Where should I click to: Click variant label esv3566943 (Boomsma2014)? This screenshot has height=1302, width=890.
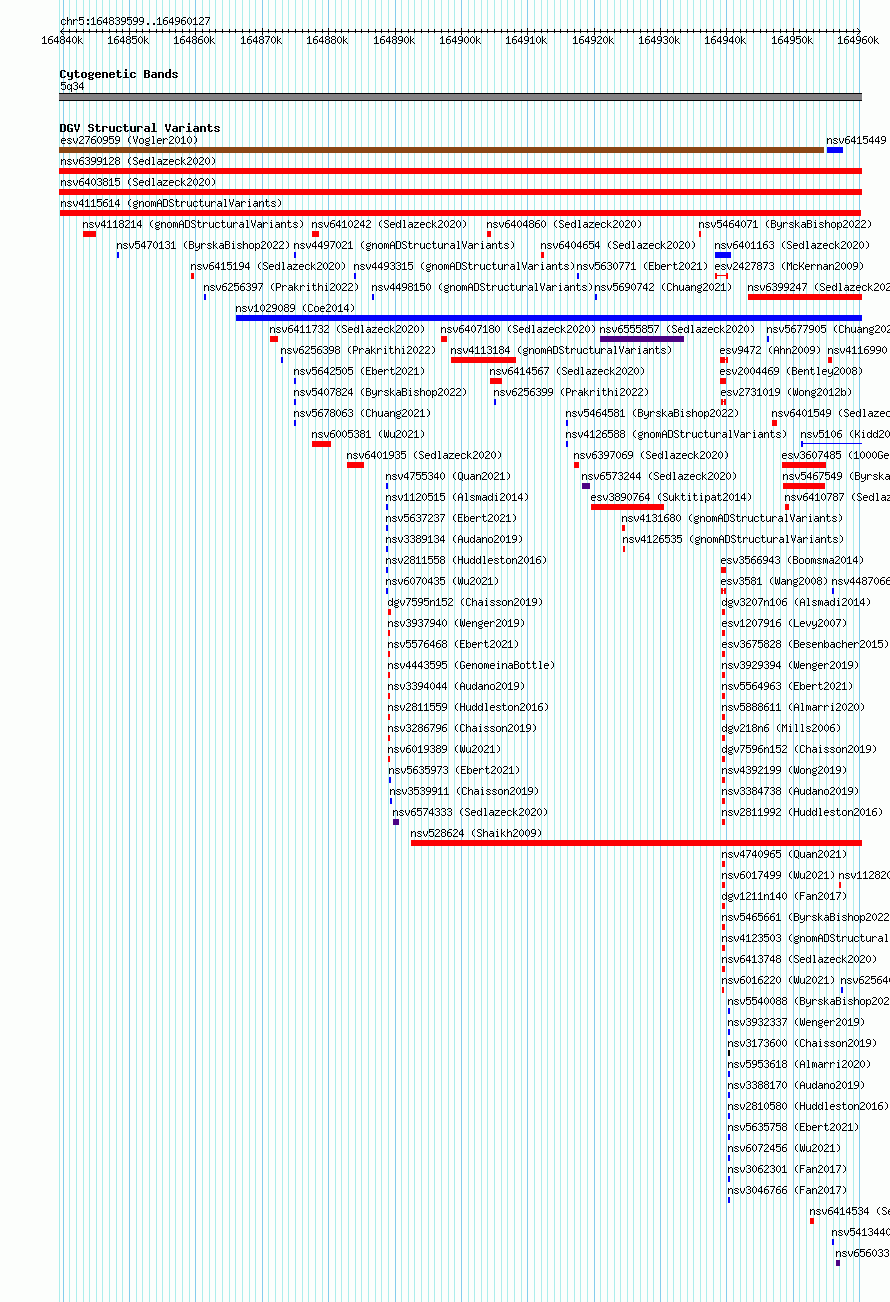coord(793,560)
